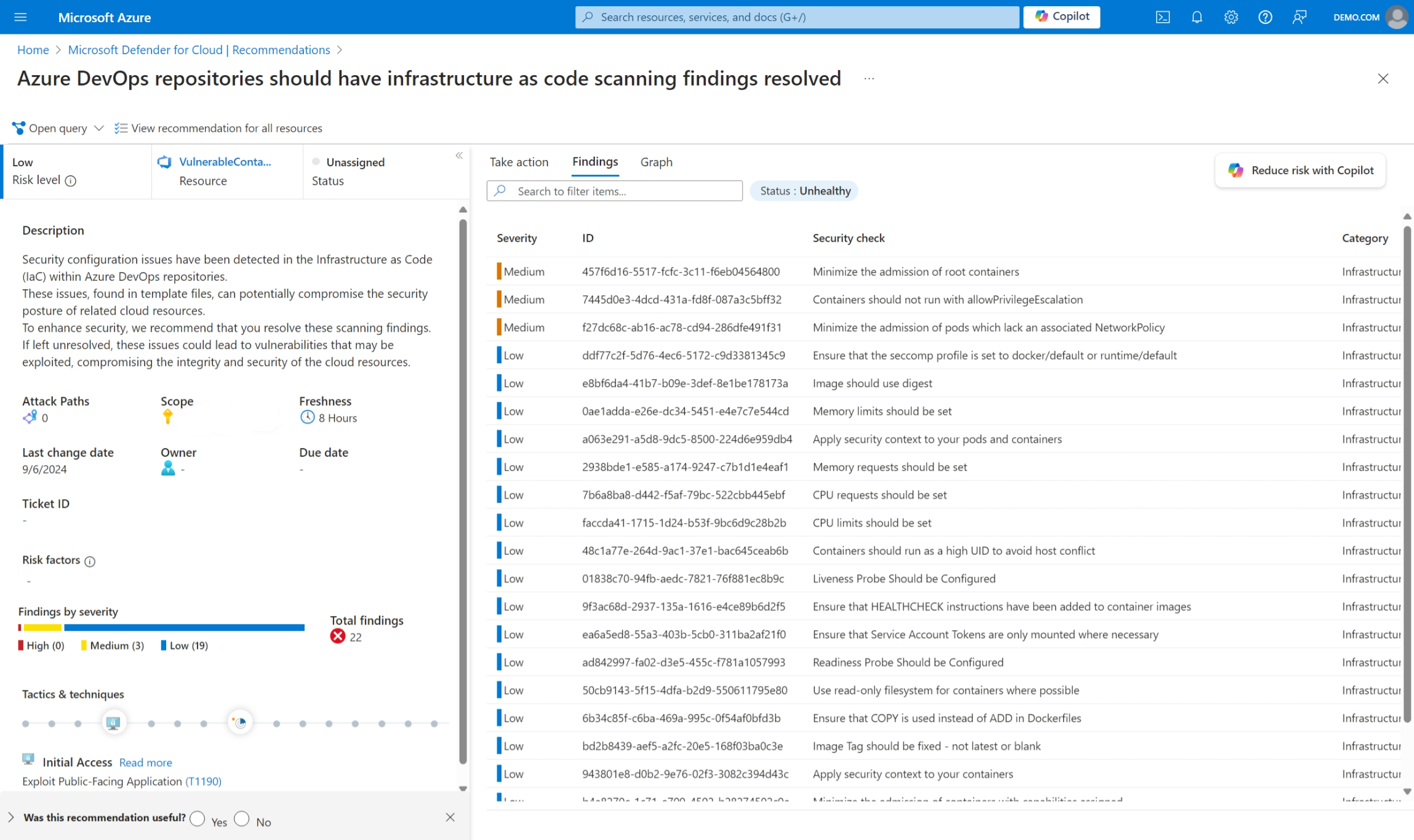Select ID ddf77c2f-5d76-4ec6-5172-c9d3381345c9
1414x840 pixels.
(x=683, y=355)
